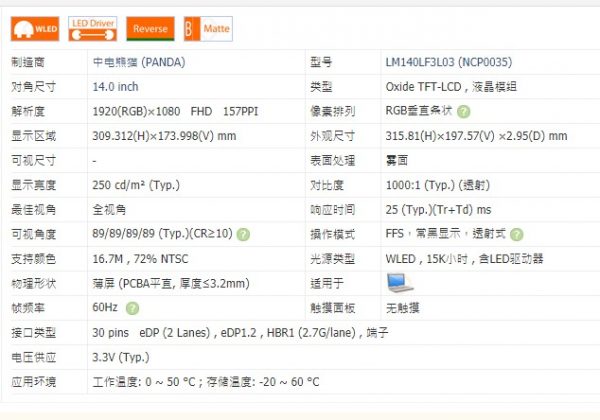Viewport: 600px width, 420px height.
Task: Open model link LM140LF3L03 (NCP0035)
Action: 448,62
